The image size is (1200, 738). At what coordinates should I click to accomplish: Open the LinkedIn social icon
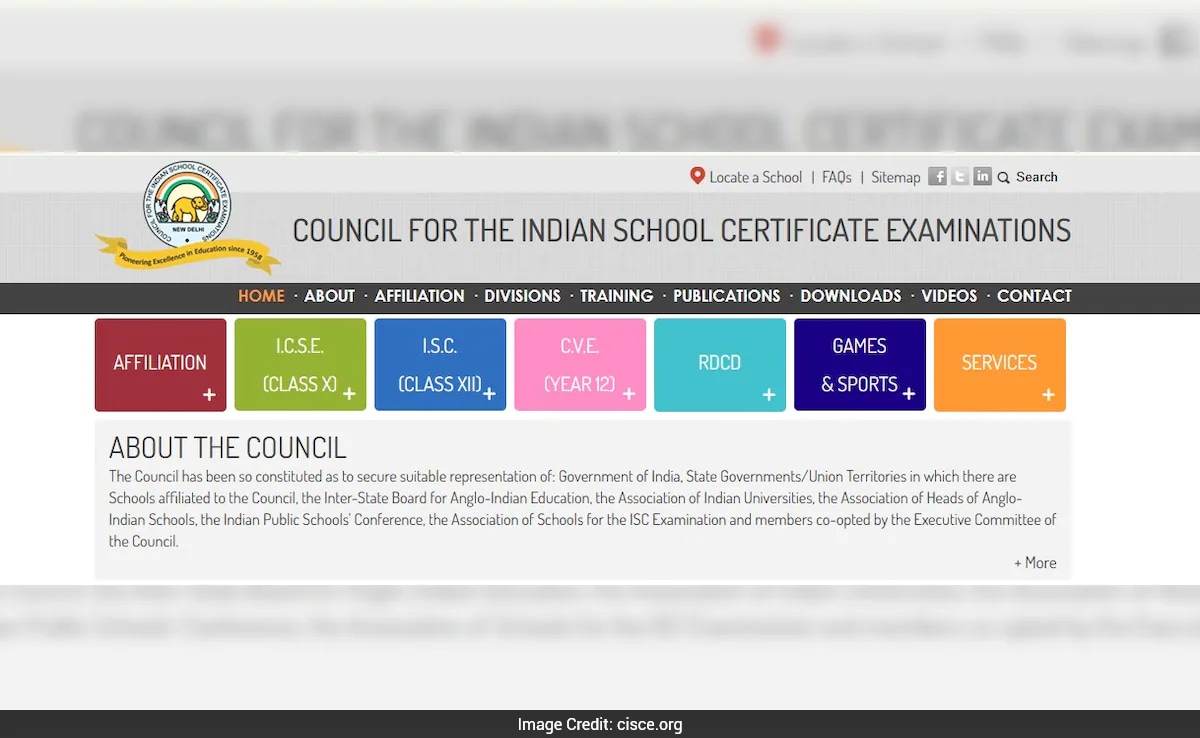point(983,176)
